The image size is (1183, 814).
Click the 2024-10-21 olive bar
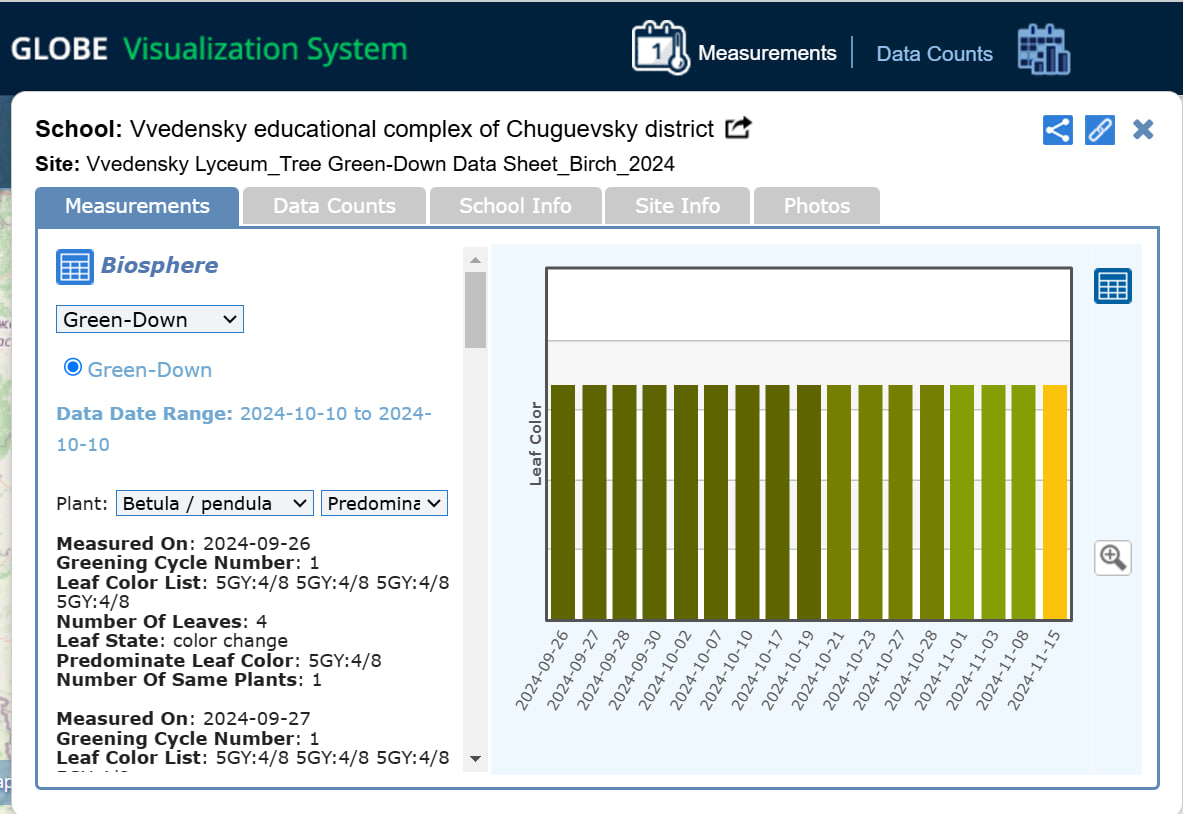(839, 502)
